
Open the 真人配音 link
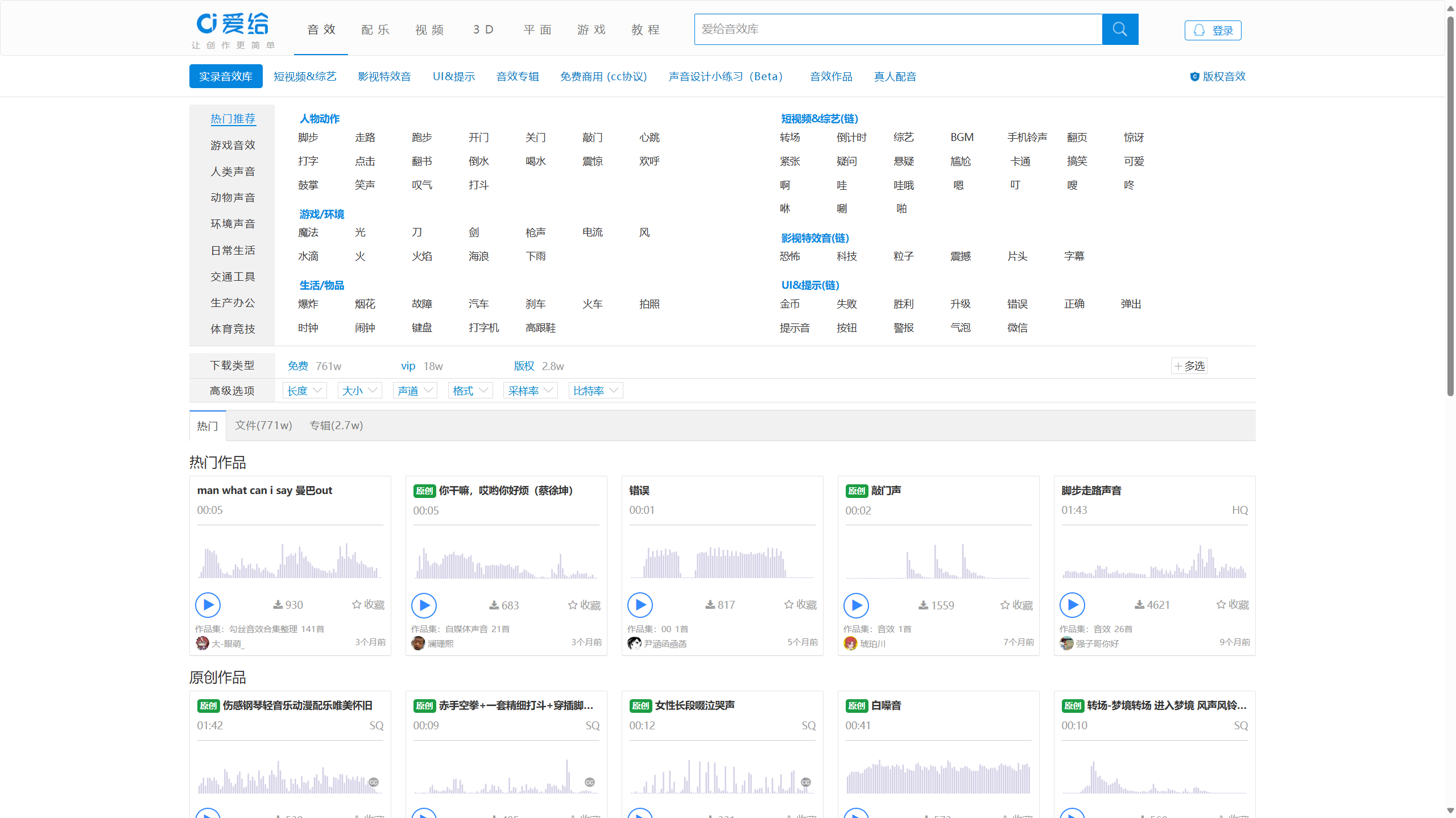(x=895, y=76)
